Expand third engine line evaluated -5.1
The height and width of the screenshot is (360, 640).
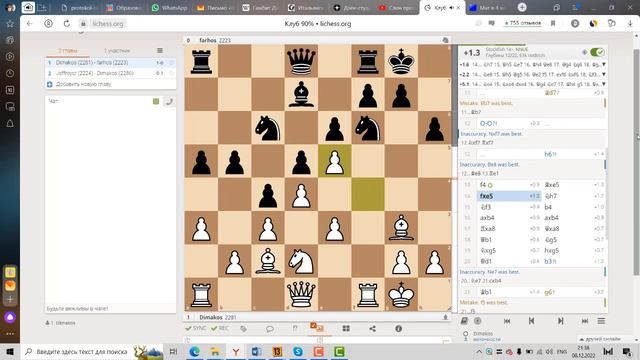tap(604, 84)
